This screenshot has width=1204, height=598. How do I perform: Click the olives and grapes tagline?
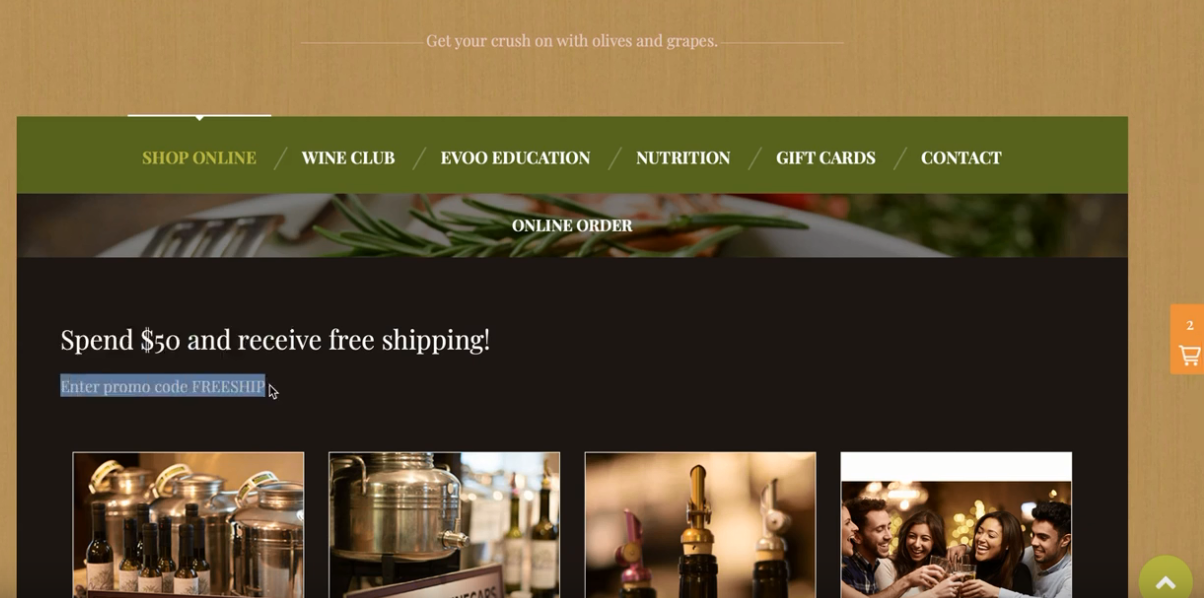pos(572,41)
